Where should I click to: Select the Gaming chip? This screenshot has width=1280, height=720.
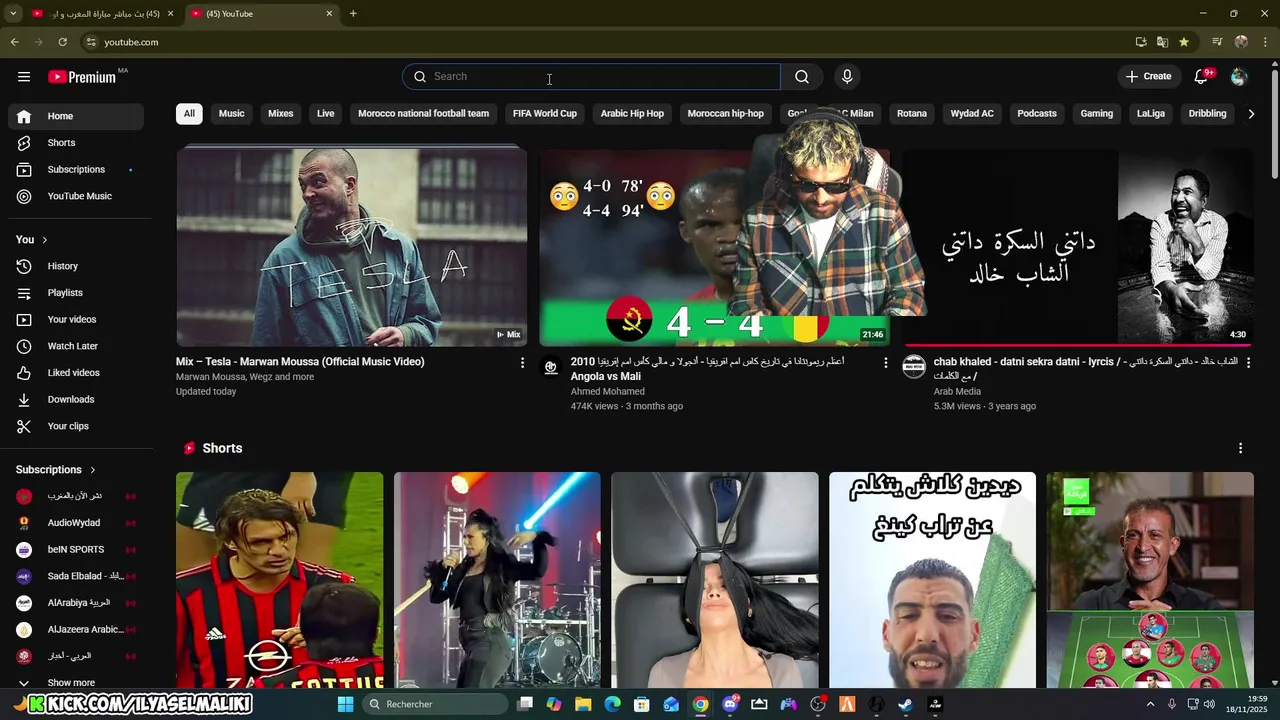(1097, 114)
